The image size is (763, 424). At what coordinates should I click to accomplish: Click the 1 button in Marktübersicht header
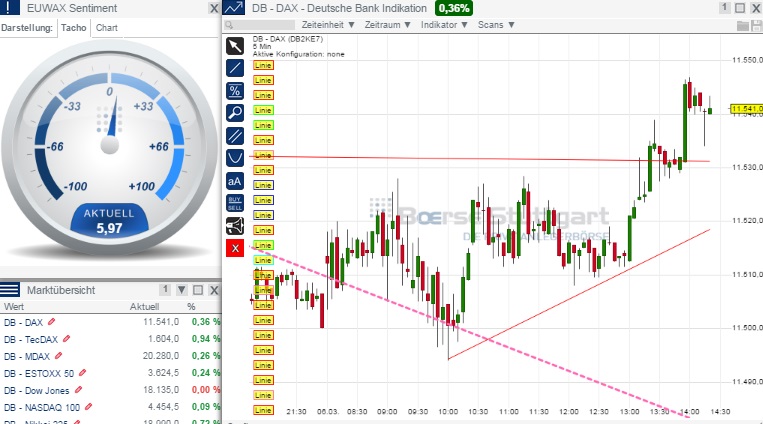point(165,290)
